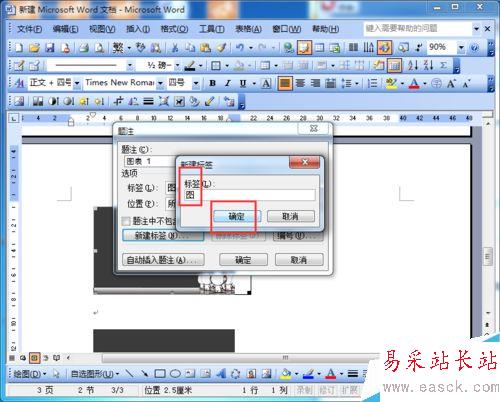Toggle Character Border button
The width and height of the screenshot is (500, 402).
pyautogui.click(x=266, y=83)
